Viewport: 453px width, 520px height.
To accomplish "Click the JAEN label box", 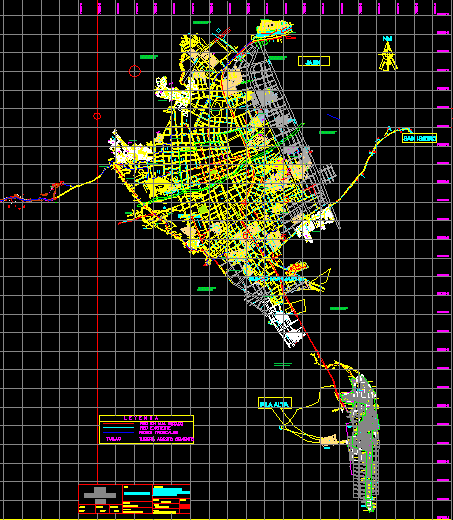I will (x=314, y=61).
